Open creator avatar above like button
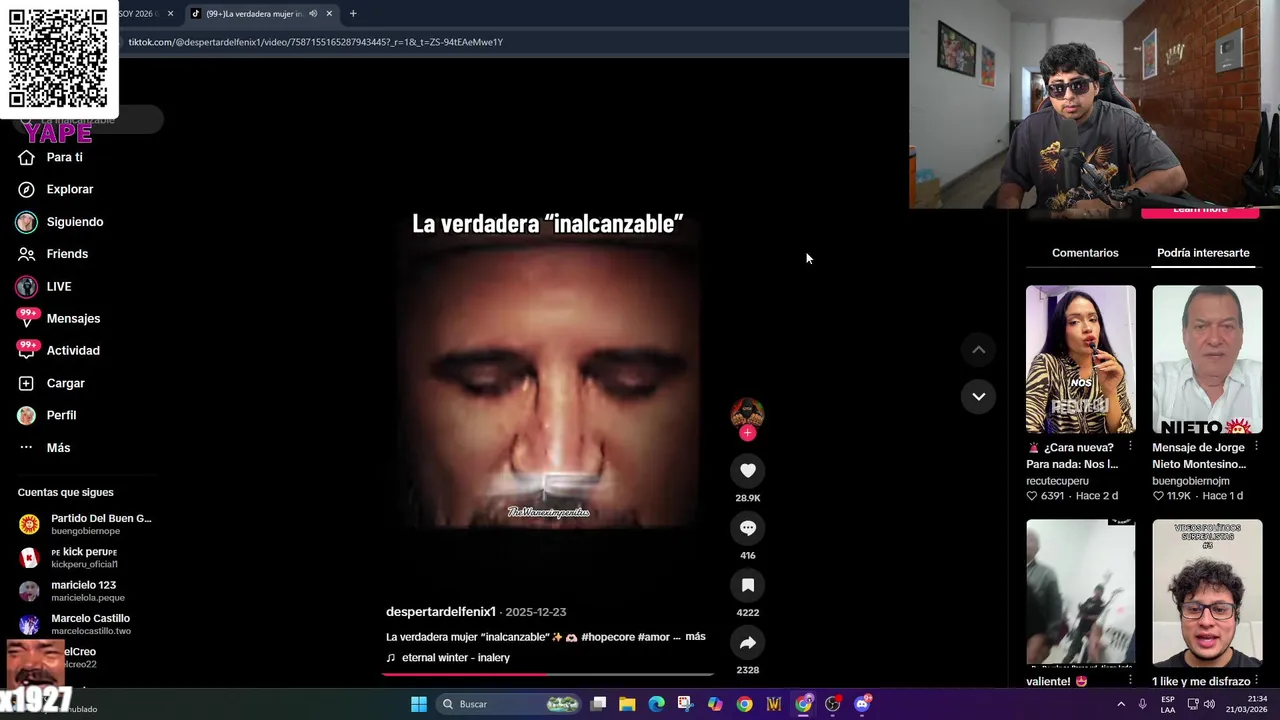The height and width of the screenshot is (720, 1280). 747,413
